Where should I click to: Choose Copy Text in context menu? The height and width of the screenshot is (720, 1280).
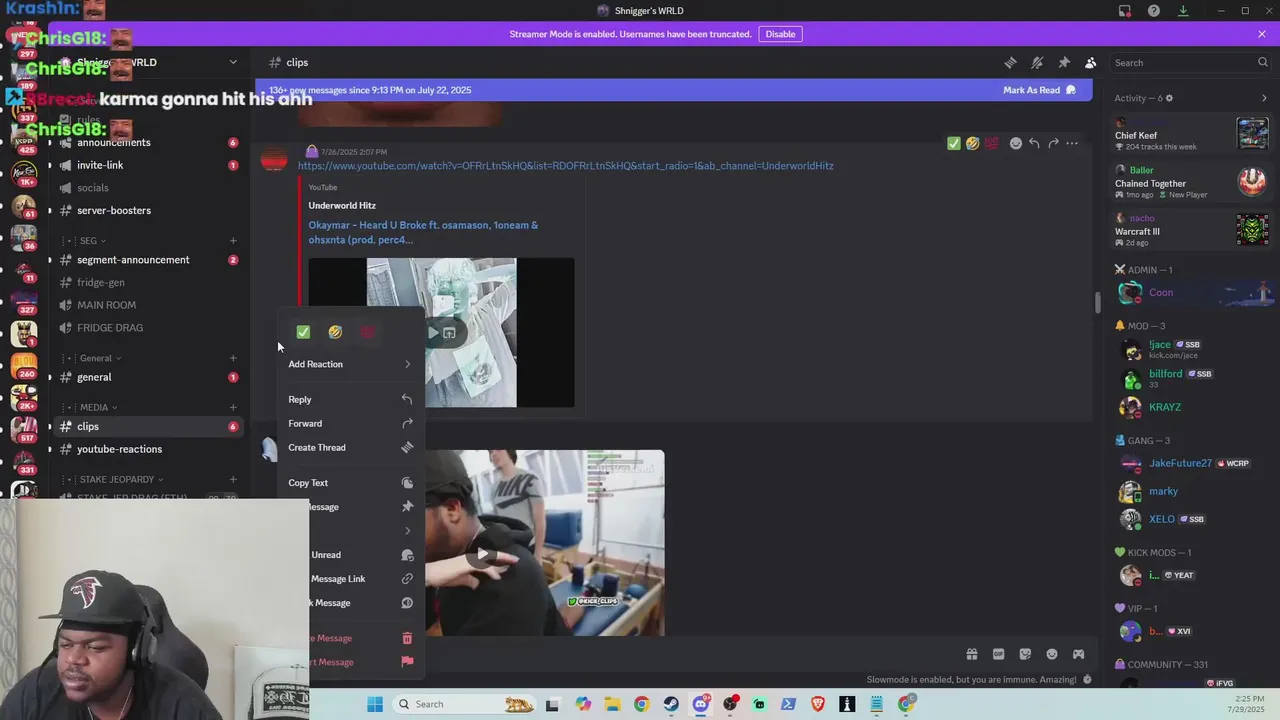pos(350,483)
